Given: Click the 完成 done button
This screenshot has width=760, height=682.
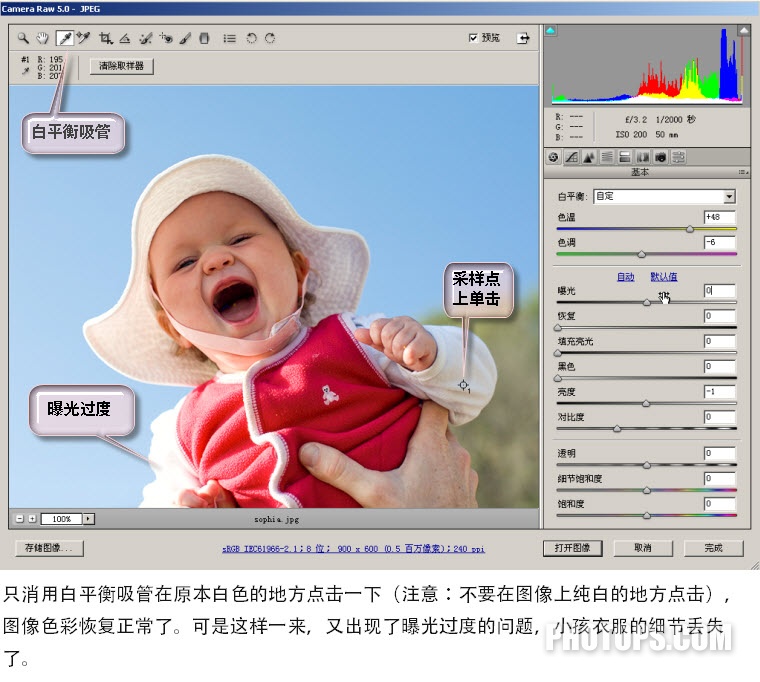Looking at the screenshot, I should coord(713,548).
